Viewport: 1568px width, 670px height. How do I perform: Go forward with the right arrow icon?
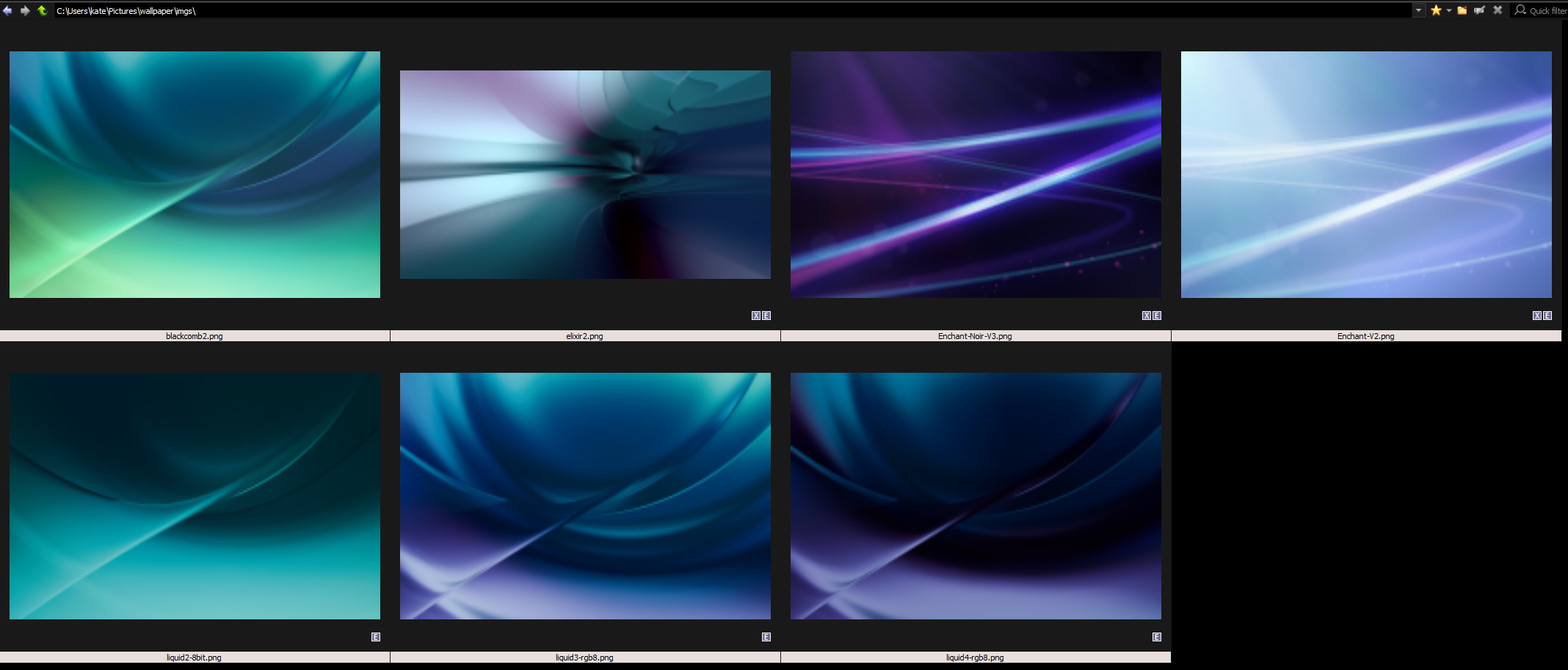click(25, 10)
